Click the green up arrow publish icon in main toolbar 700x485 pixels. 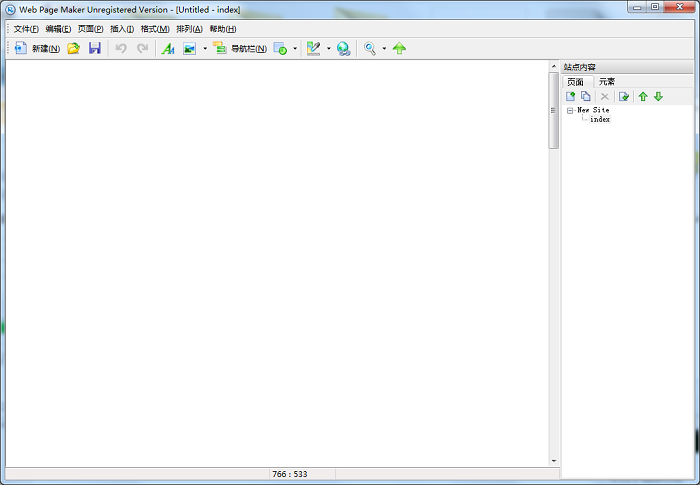point(400,48)
